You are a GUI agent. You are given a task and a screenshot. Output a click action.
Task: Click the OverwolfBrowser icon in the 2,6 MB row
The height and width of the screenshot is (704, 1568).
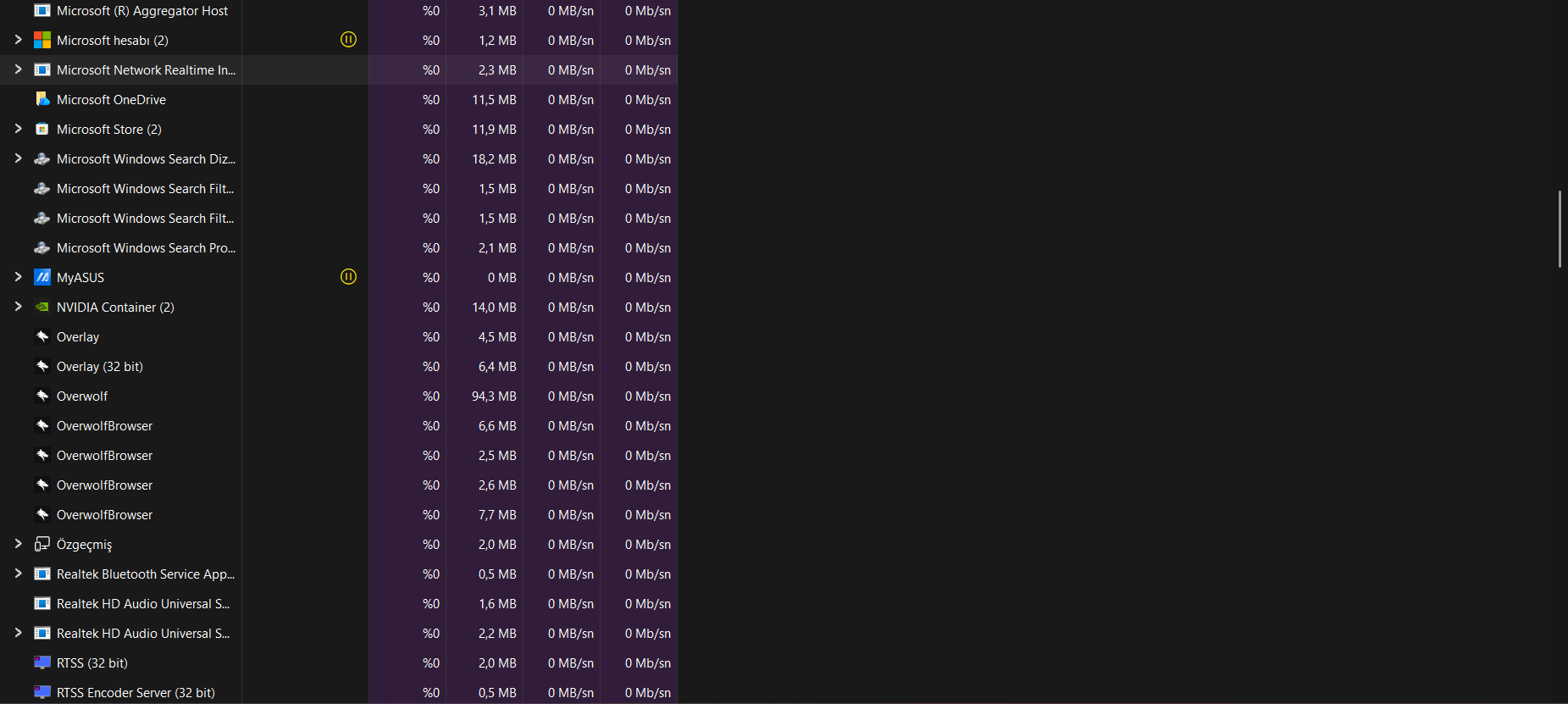click(x=42, y=485)
